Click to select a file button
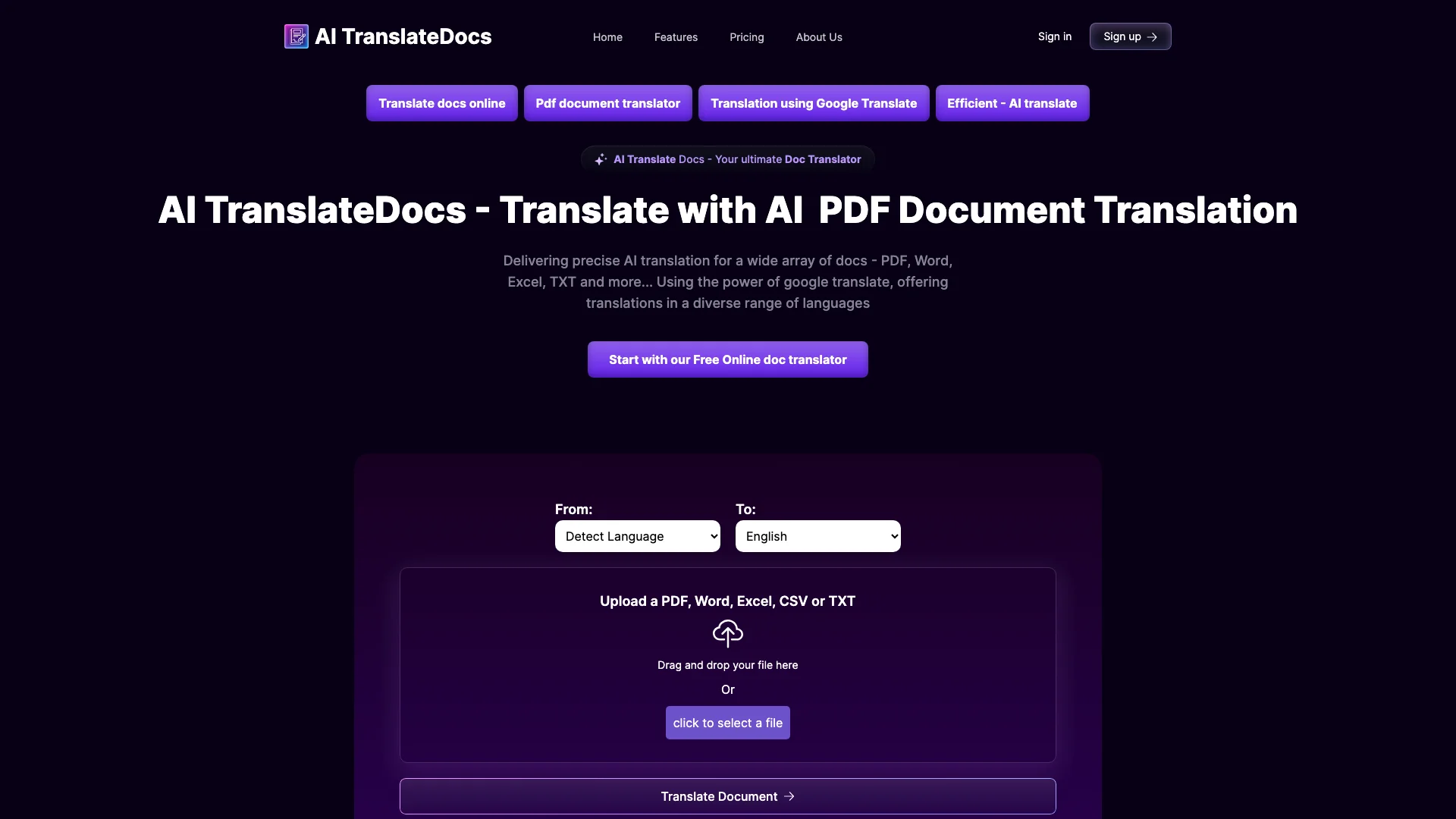 click(727, 722)
